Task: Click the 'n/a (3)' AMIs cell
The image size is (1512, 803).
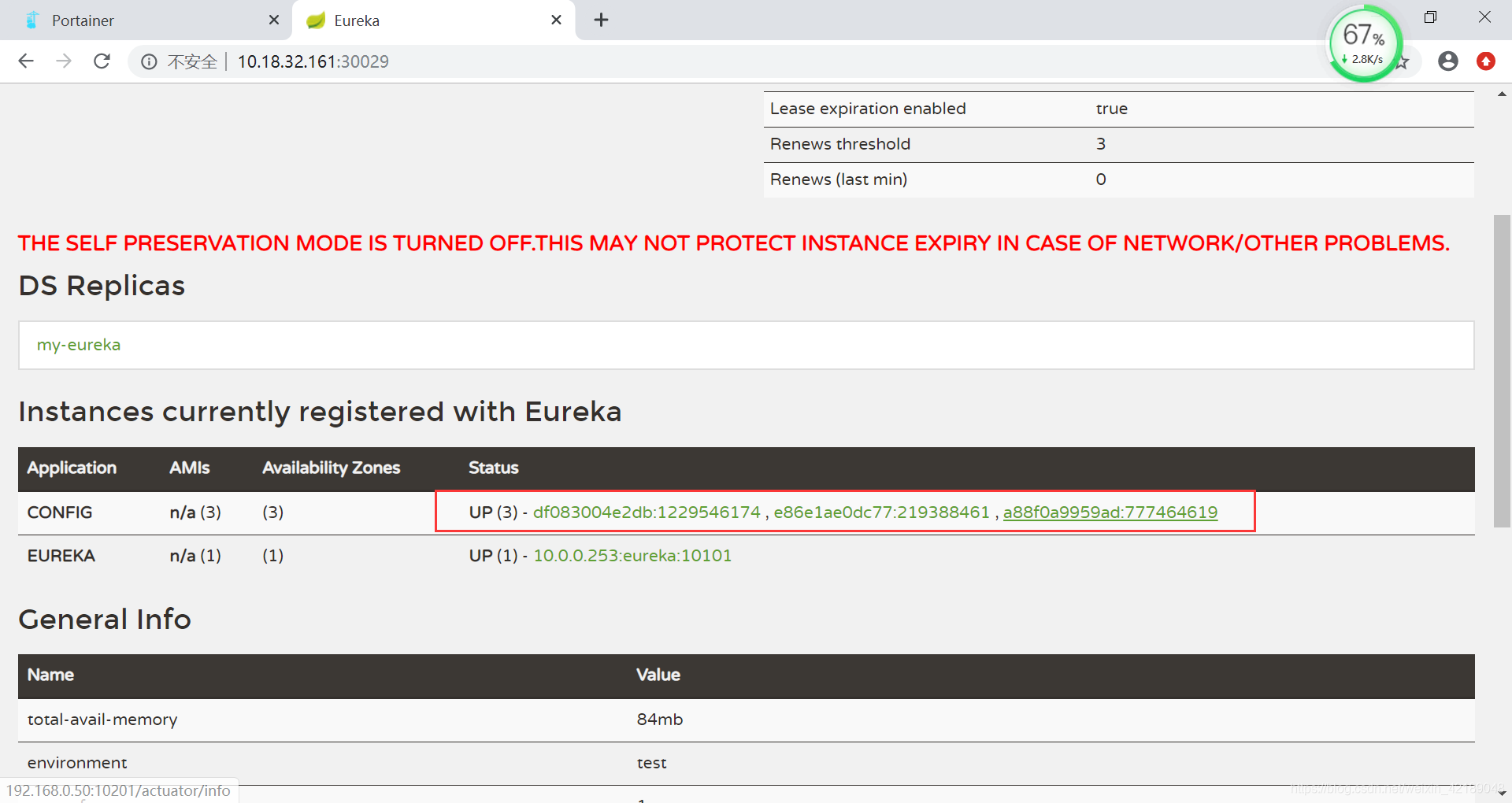Action: (195, 513)
